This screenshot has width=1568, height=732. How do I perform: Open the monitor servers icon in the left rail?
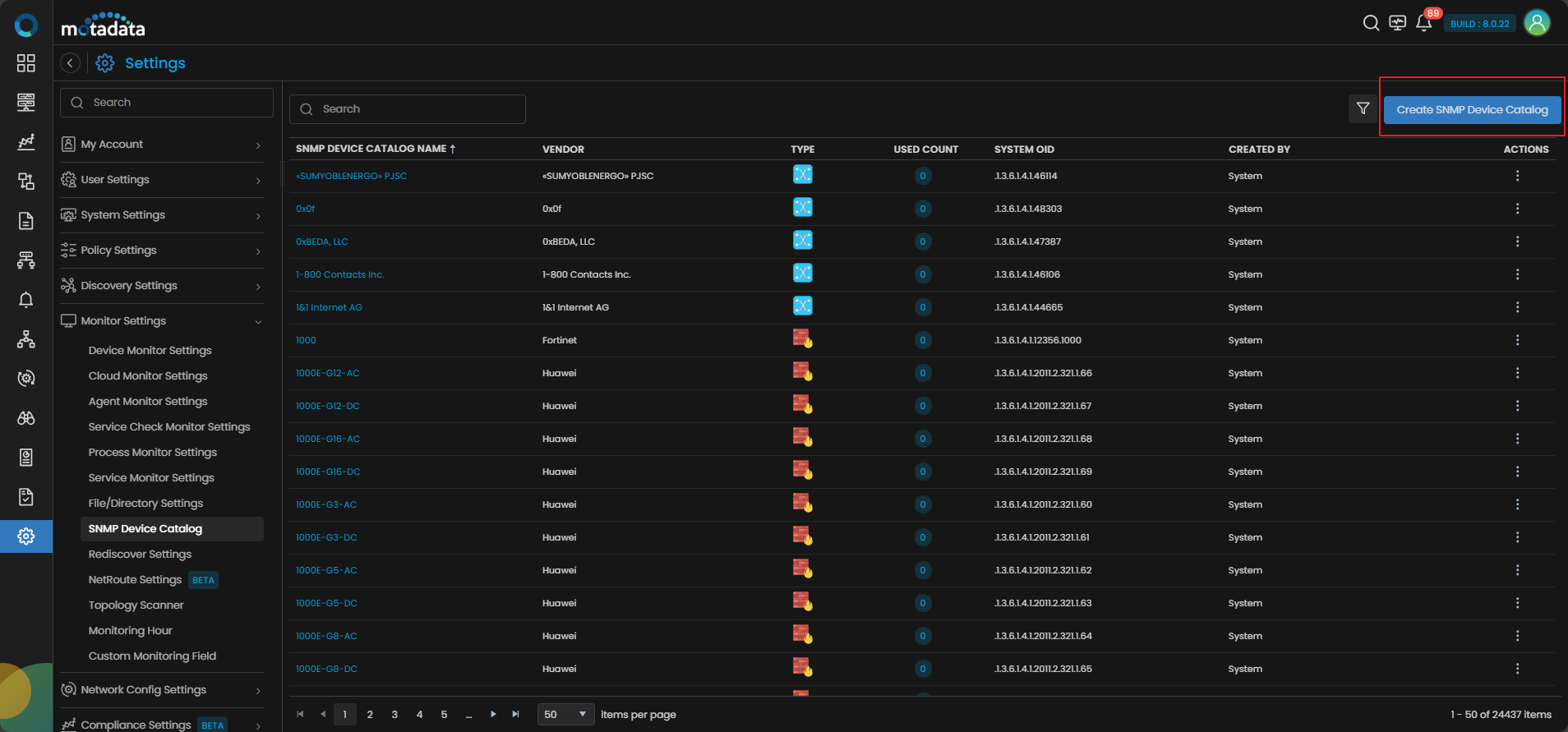26,103
